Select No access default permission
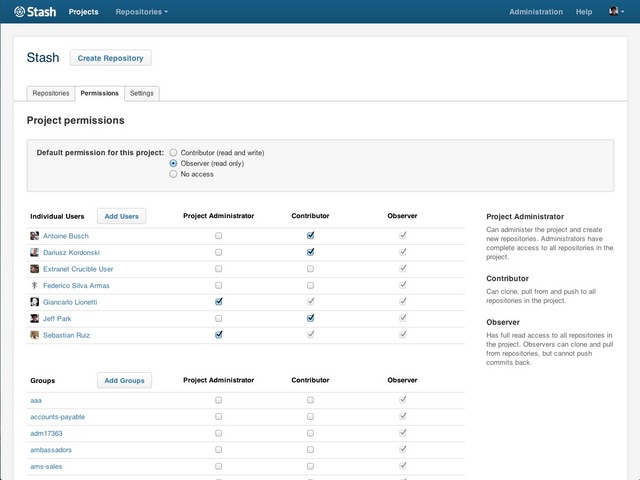640x480 pixels. tap(173, 174)
